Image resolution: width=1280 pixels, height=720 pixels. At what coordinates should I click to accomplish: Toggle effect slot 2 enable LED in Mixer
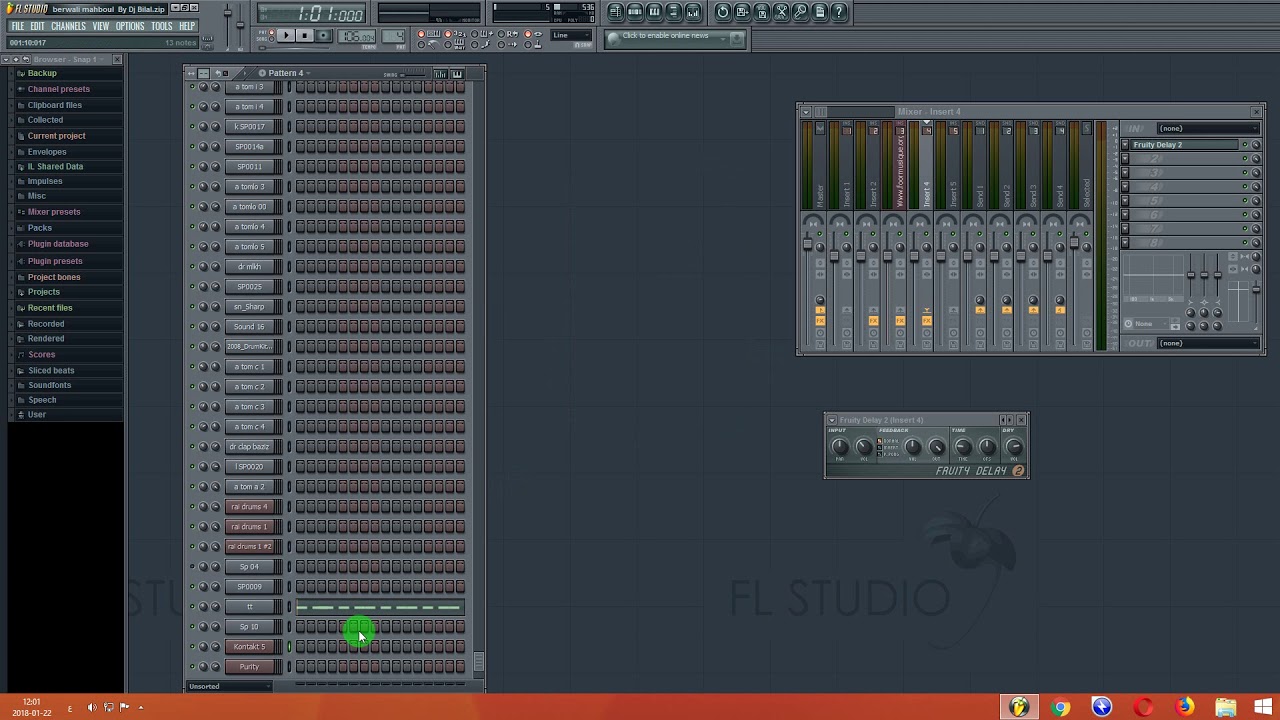coord(1245,159)
